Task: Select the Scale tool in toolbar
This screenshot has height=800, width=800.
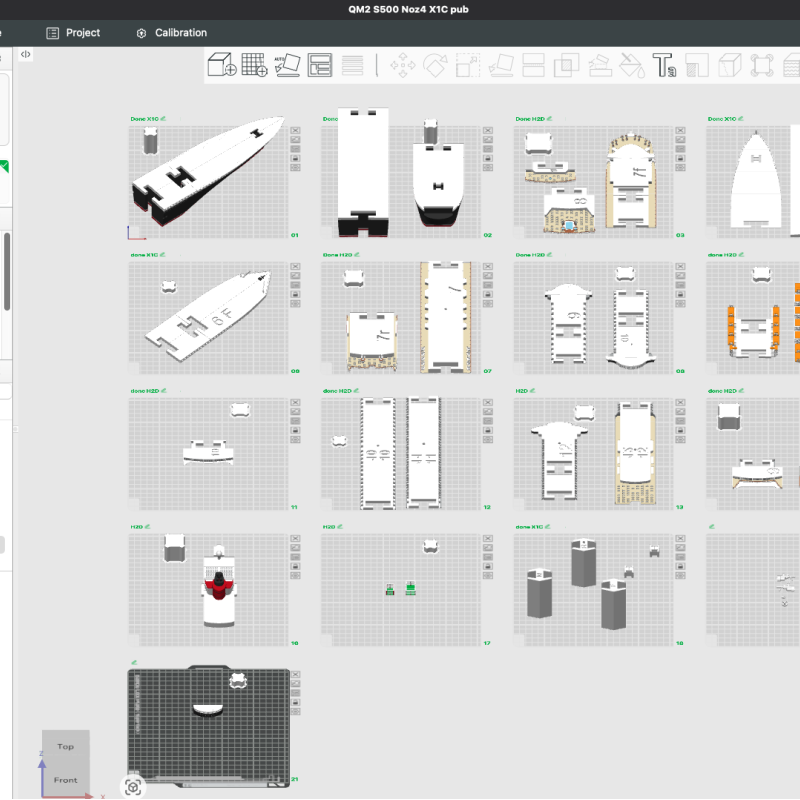Action: tap(467, 66)
